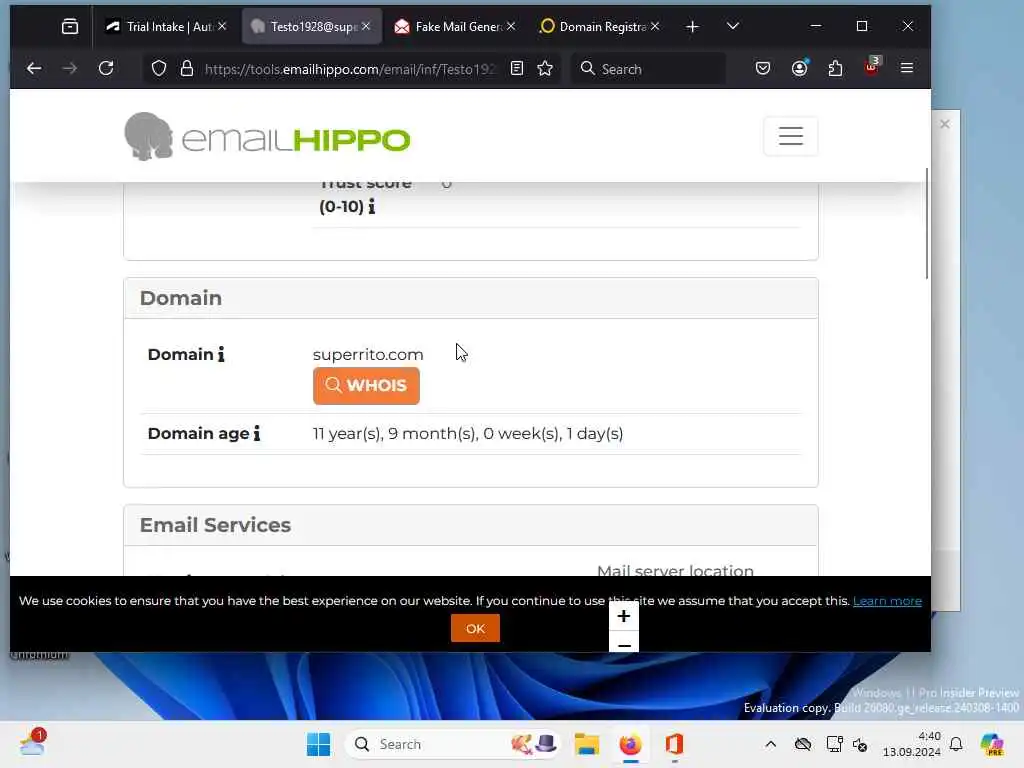Viewport: 1024px width, 768px height.
Task: Close the Testo1928@super tab
Action: pos(366,26)
